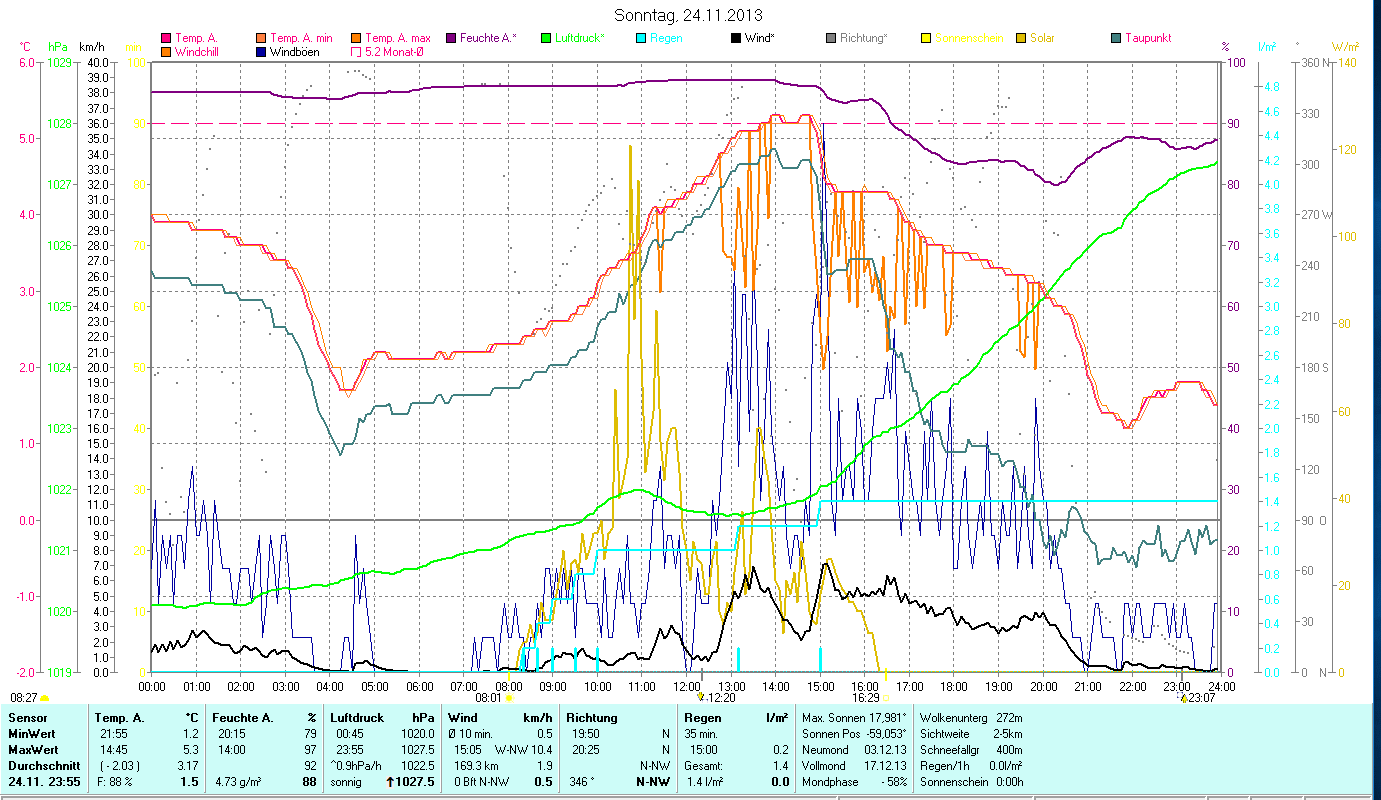Click the 18:00 time axis label
The width and height of the screenshot is (1381, 800).
pyautogui.click(x=954, y=687)
